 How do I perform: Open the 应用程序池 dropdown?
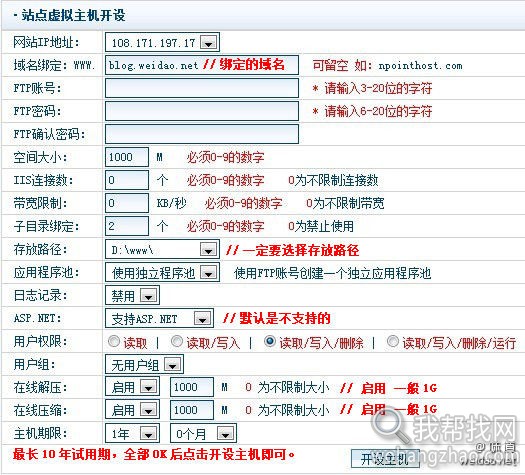[x=162, y=272]
